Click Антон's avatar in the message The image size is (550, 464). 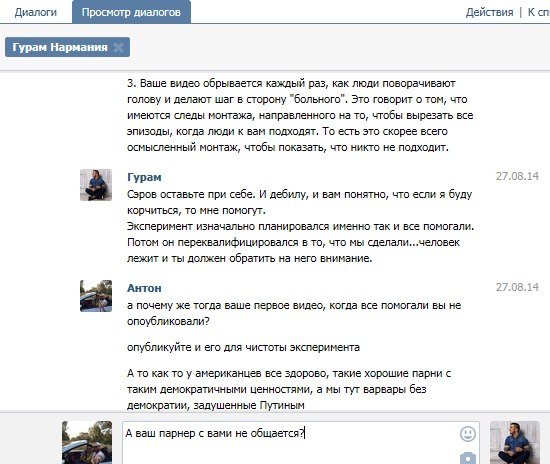point(96,296)
